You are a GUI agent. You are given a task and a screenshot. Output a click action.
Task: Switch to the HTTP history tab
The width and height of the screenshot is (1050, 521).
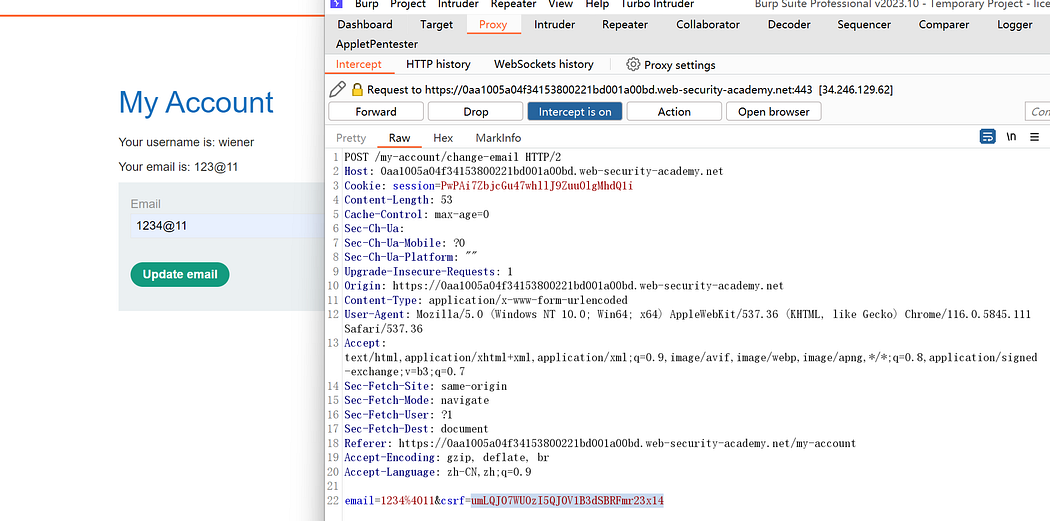point(438,64)
